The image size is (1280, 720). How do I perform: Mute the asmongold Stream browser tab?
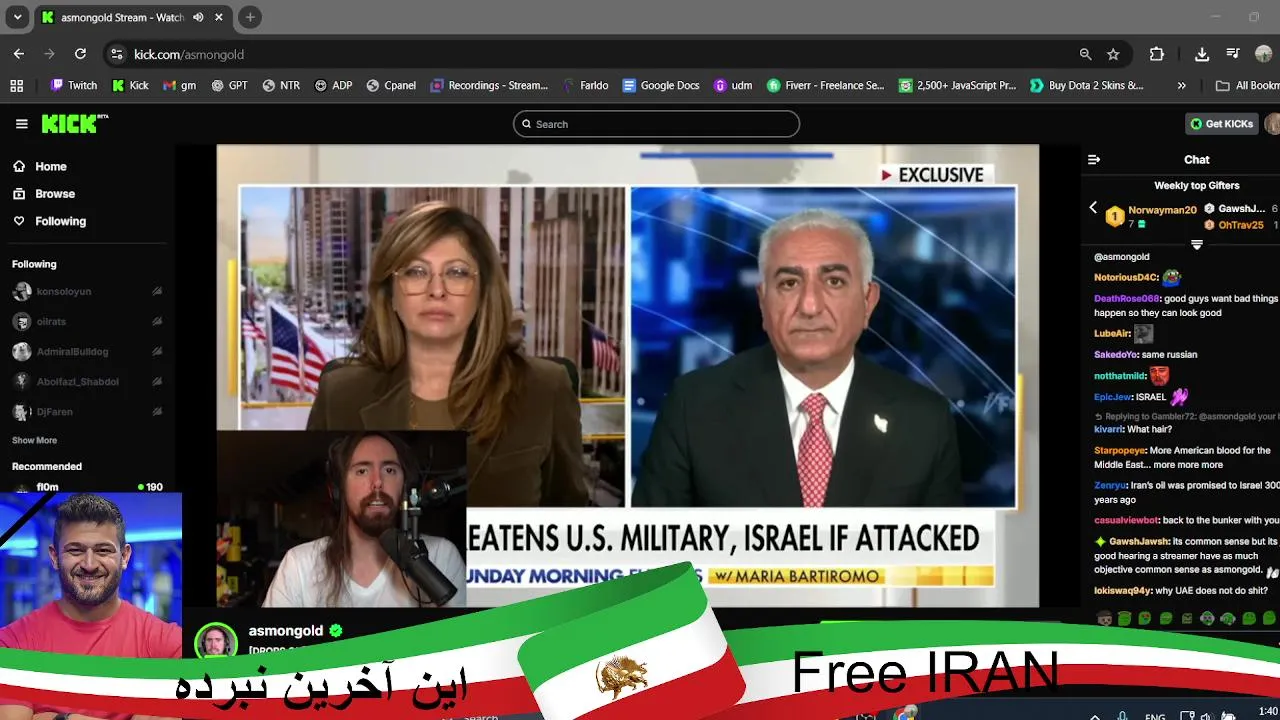[x=198, y=17]
